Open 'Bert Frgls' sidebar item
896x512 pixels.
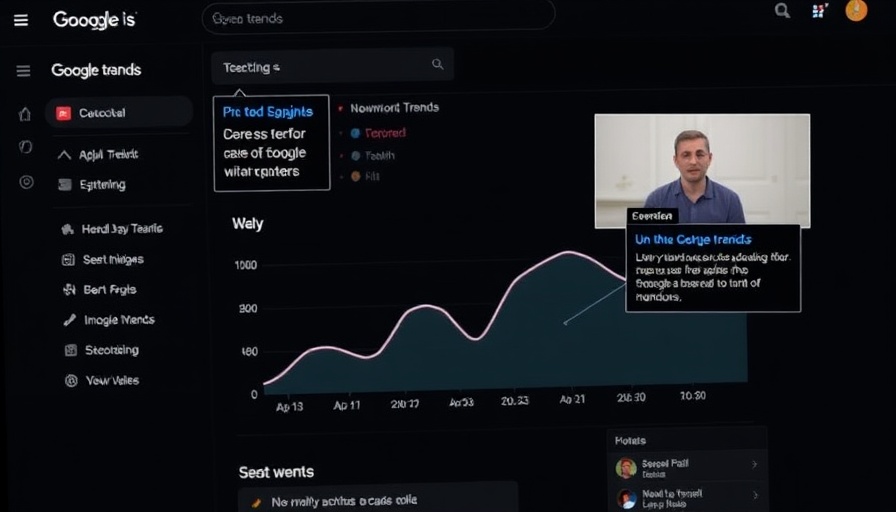coord(110,290)
